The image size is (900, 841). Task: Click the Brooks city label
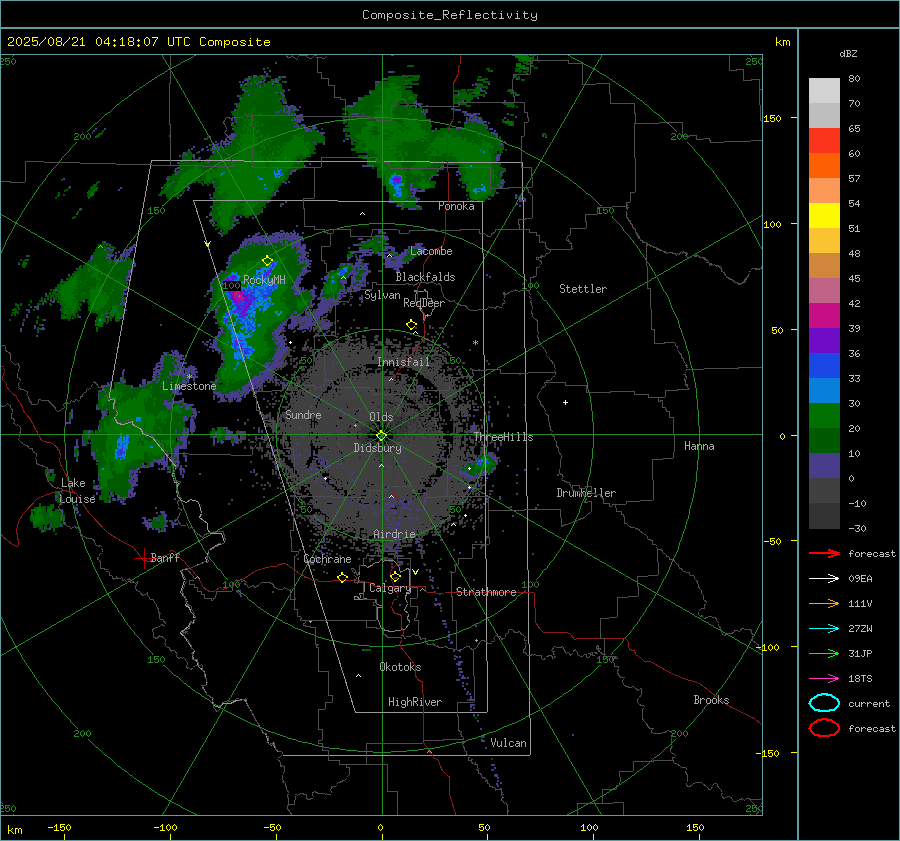tap(711, 700)
